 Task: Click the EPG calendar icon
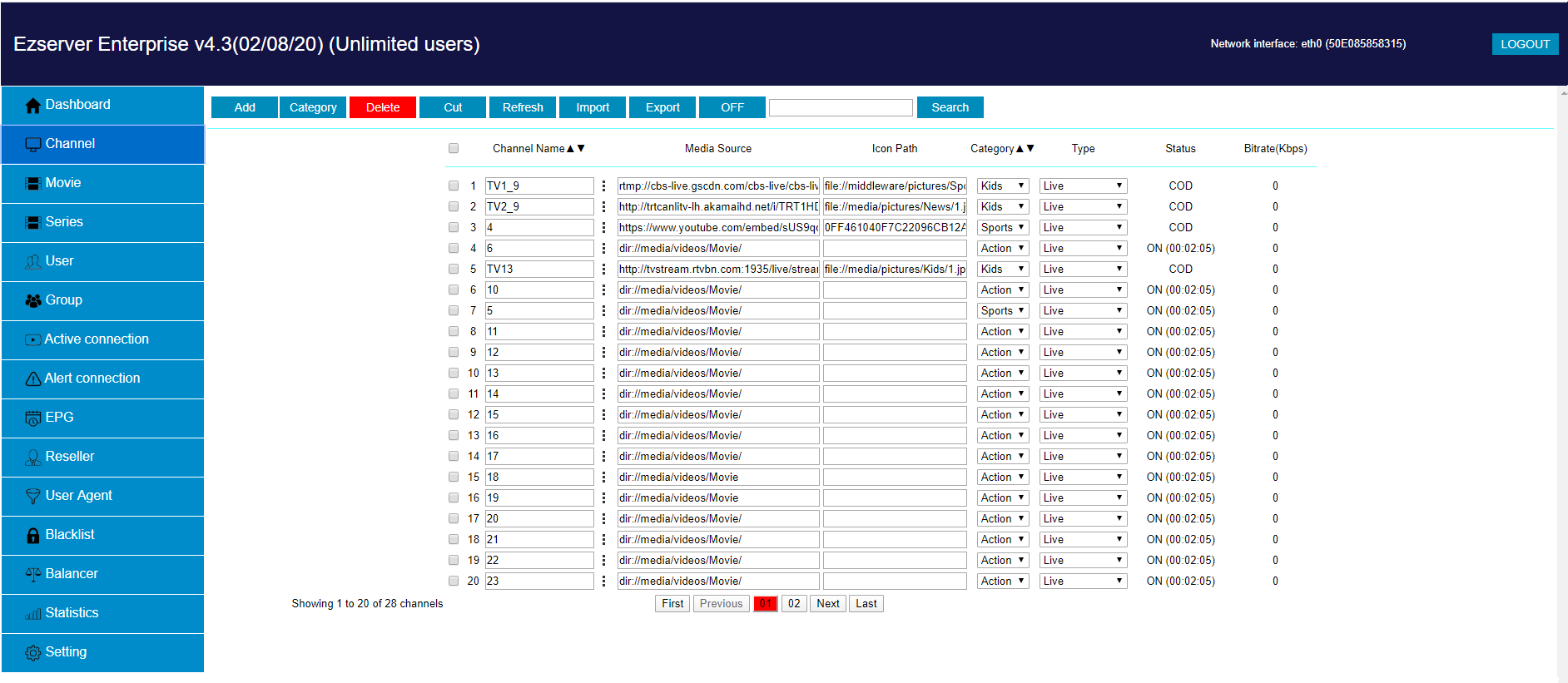33,418
